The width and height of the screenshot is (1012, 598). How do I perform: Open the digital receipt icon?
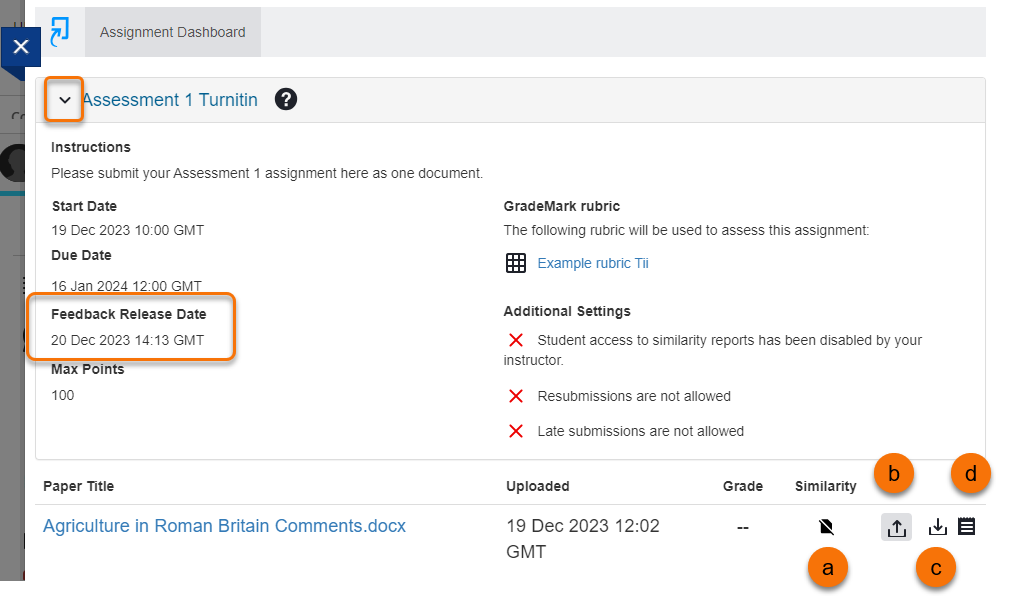click(x=966, y=526)
